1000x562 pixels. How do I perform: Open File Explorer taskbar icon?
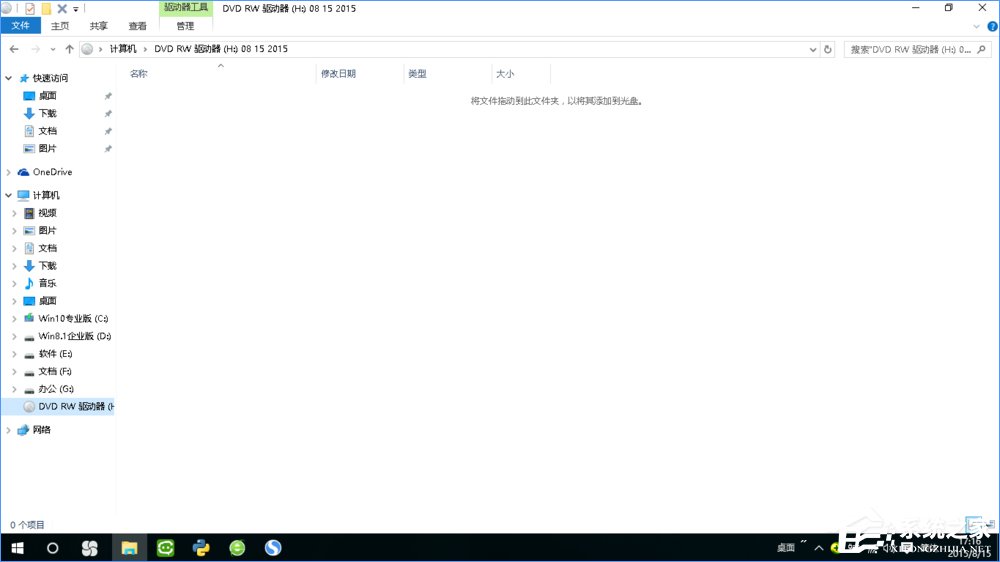click(129, 548)
